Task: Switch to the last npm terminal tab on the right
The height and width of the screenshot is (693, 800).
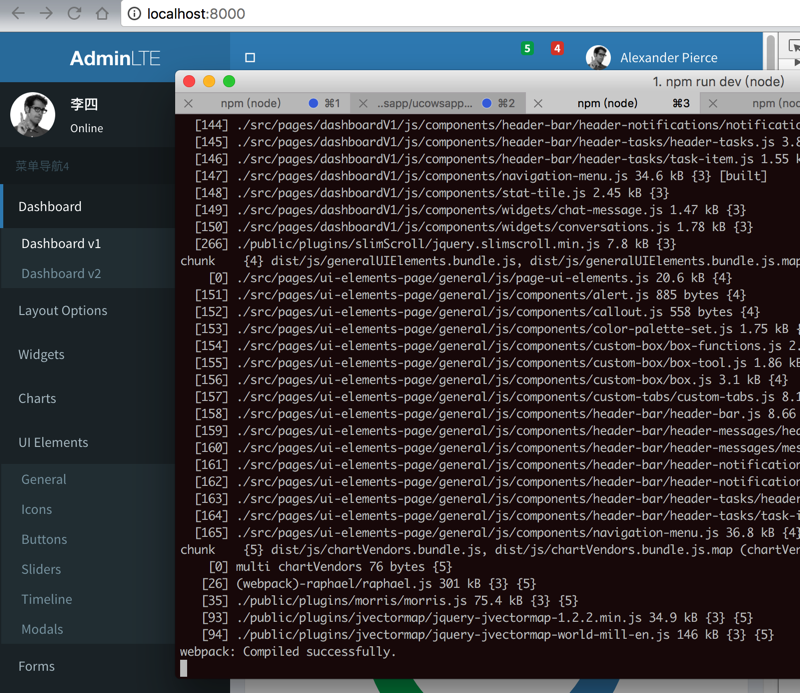Action: point(751,103)
